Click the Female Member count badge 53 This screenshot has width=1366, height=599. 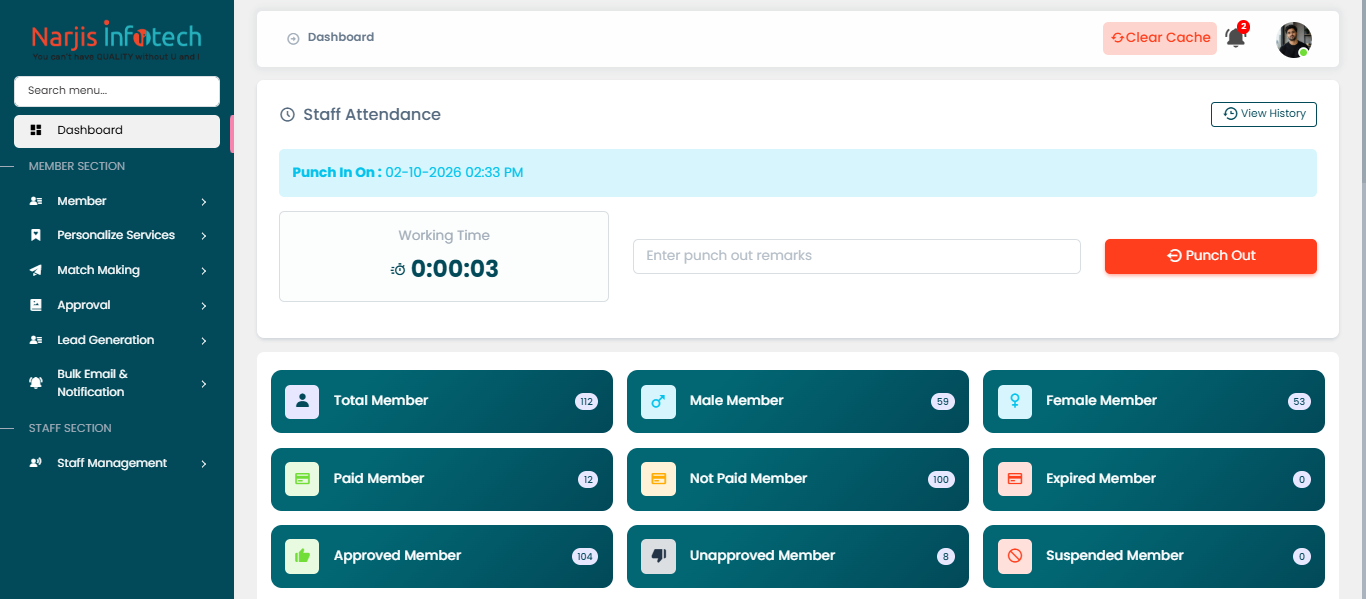(x=1299, y=402)
